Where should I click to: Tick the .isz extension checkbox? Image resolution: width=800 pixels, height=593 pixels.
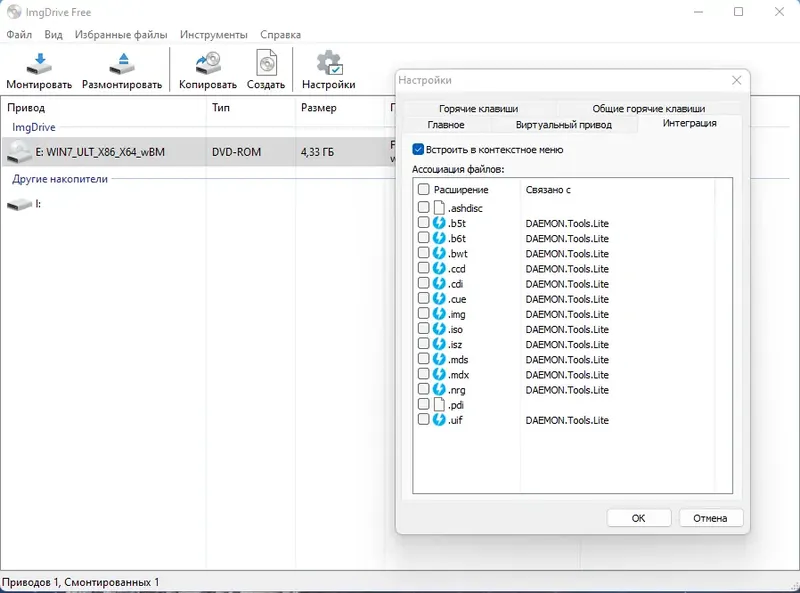pos(423,343)
